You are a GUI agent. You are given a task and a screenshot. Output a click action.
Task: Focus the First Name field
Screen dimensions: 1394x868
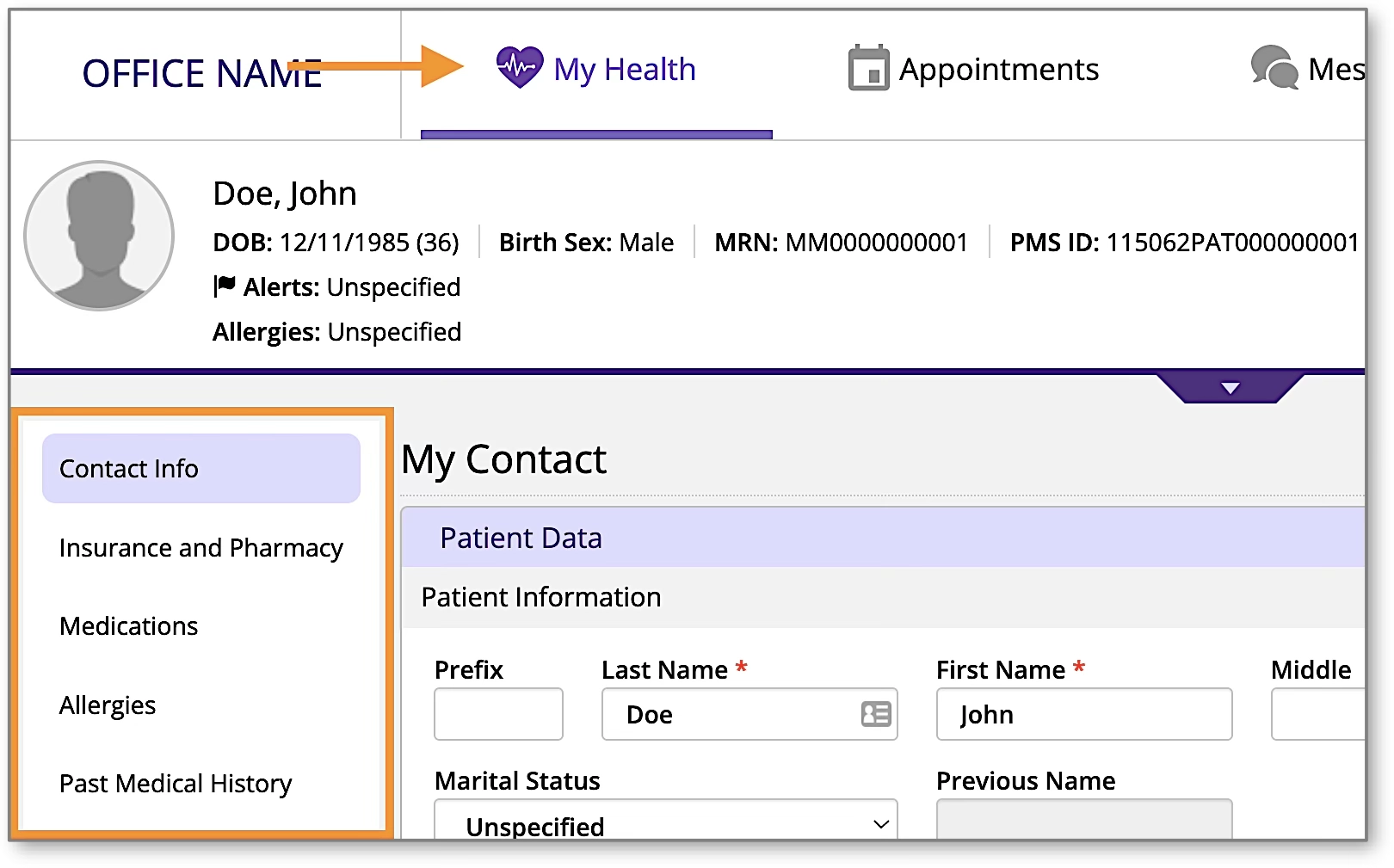point(1083,714)
